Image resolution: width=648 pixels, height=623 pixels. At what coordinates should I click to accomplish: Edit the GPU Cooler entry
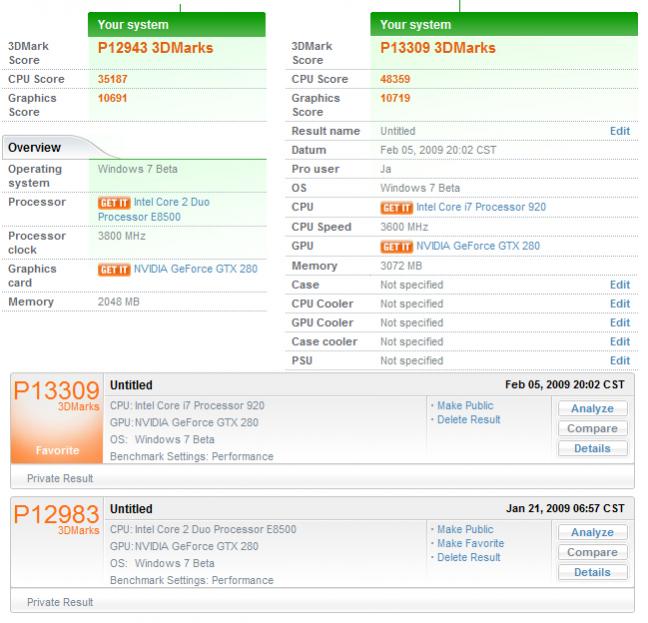tap(619, 323)
